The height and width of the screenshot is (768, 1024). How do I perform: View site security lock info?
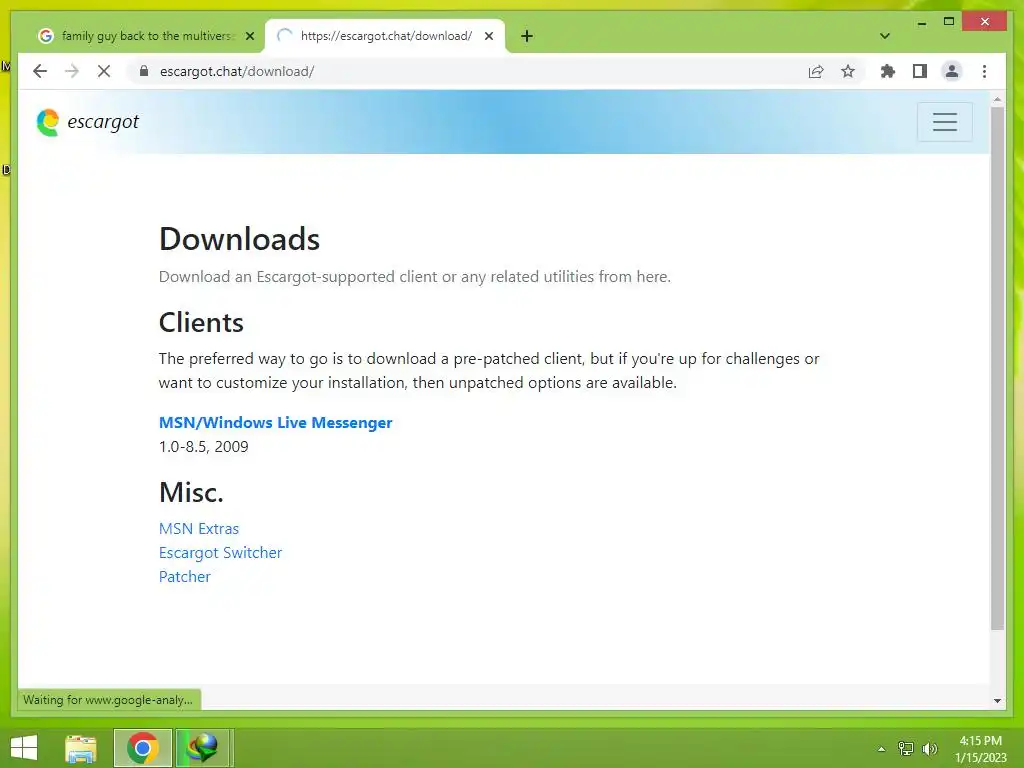144,71
